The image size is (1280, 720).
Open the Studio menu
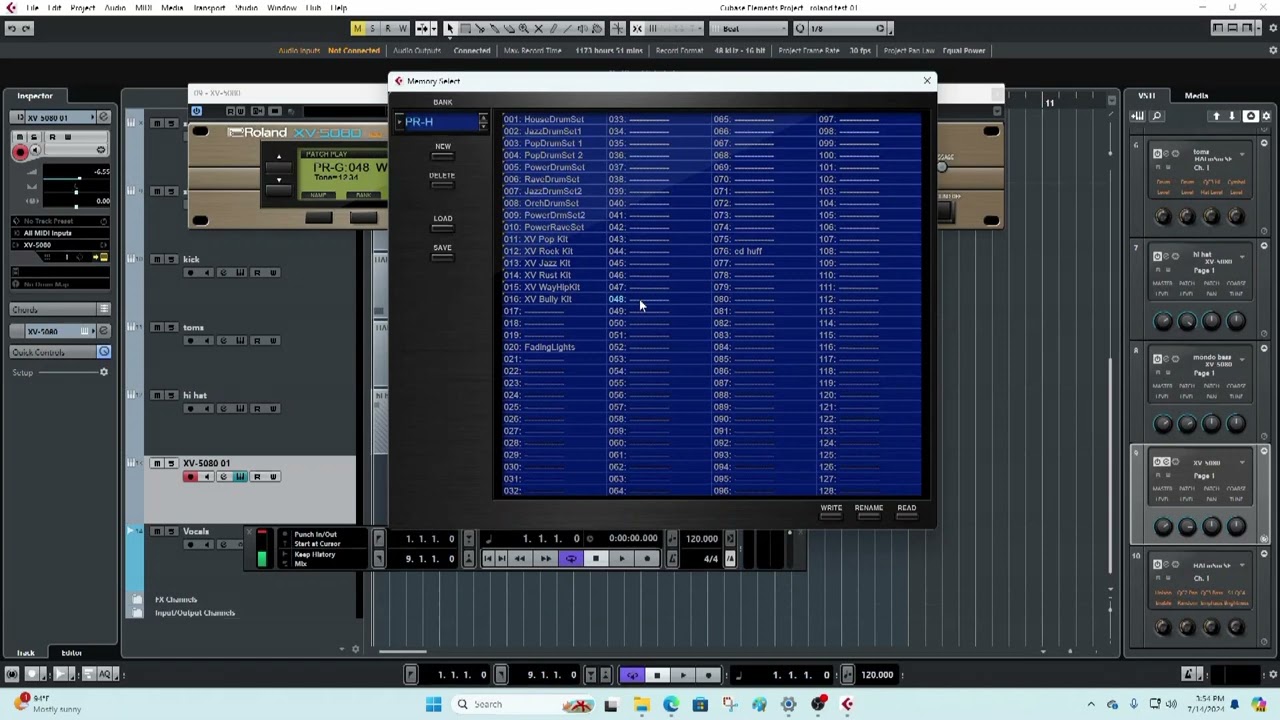pyautogui.click(x=246, y=8)
